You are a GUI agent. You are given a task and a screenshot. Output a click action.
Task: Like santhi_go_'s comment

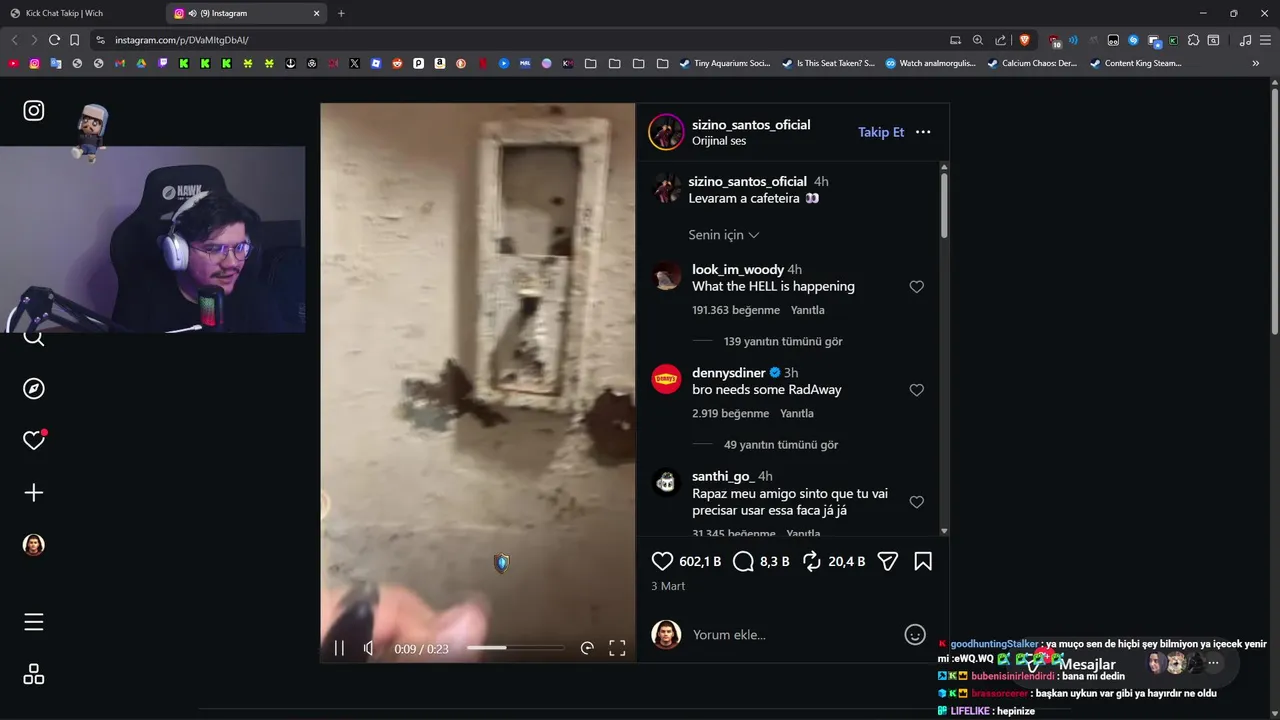coord(916,502)
